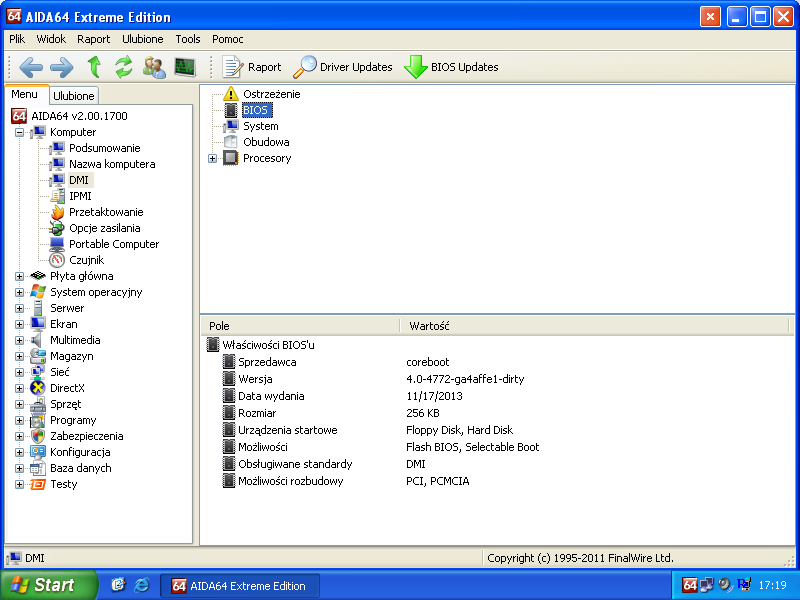
Task: Click the navigate back arrow
Action: coord(31,67)
